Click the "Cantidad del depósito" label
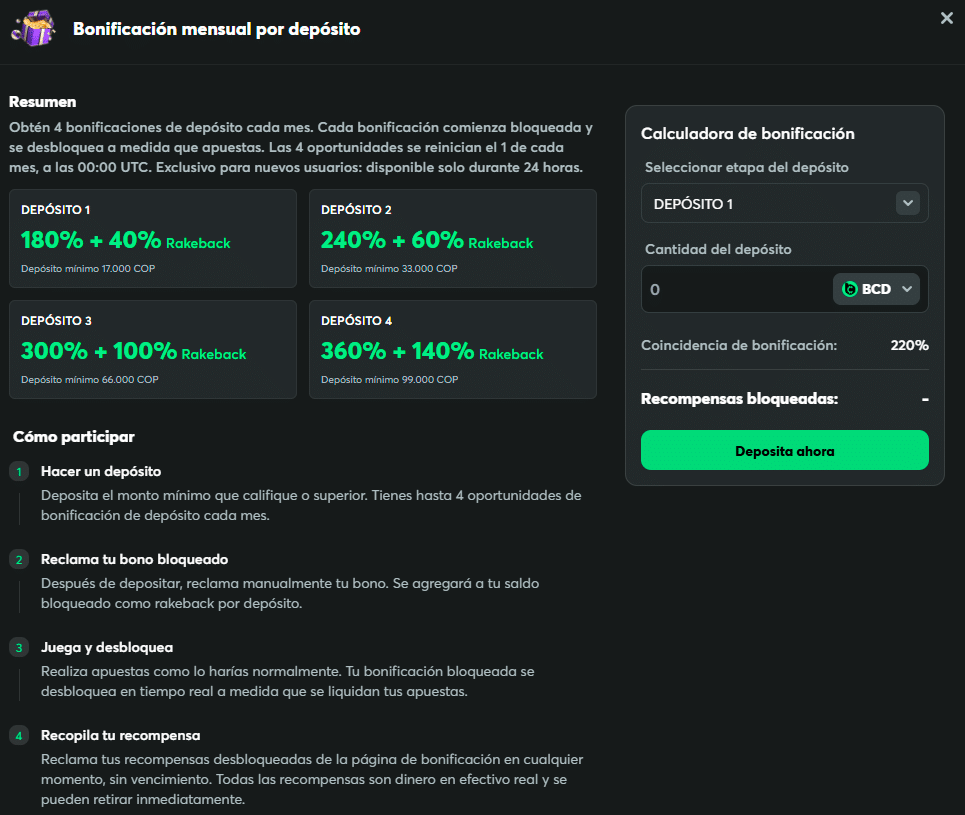This screenshot has height=815, width=965. coord(718,249)
